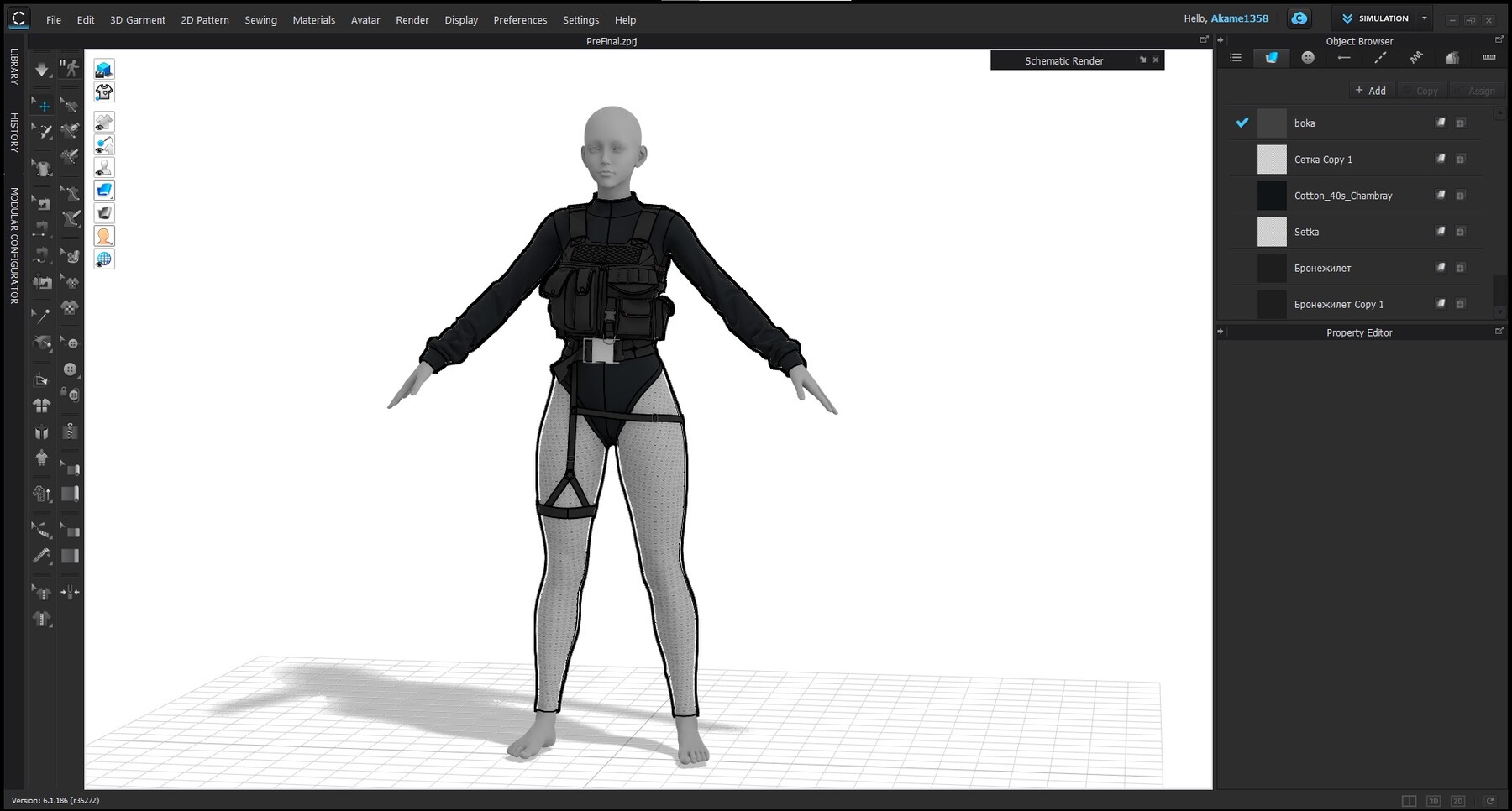Open the blue fabric surface display options

point(104,191)
